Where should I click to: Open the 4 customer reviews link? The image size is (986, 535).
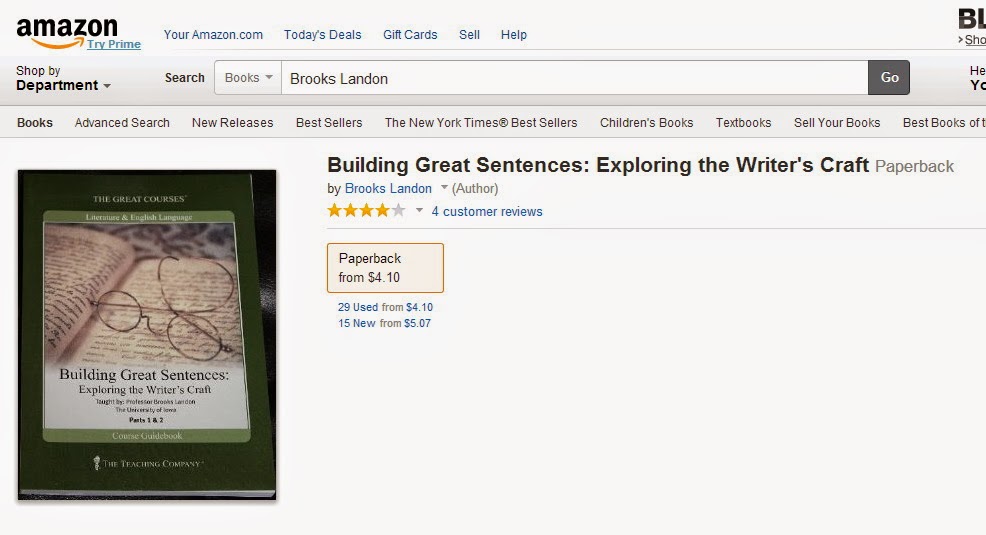pyautogui.click(x=487, y=211)
